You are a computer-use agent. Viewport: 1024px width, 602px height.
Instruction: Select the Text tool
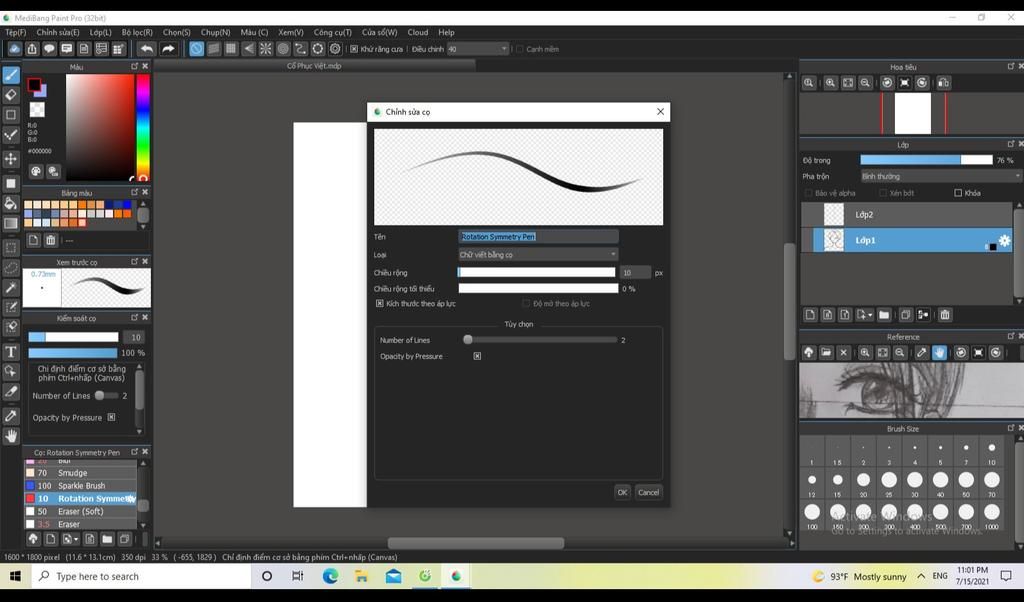(x=11, y=352)
